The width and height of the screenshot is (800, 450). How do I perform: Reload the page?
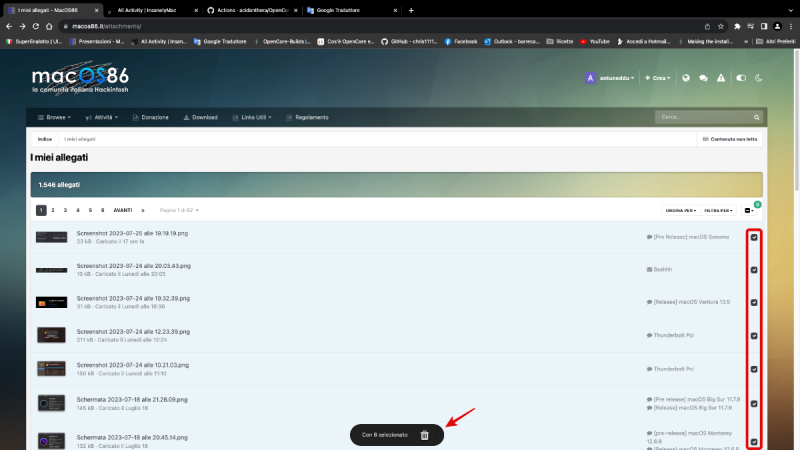click(36, 26)
